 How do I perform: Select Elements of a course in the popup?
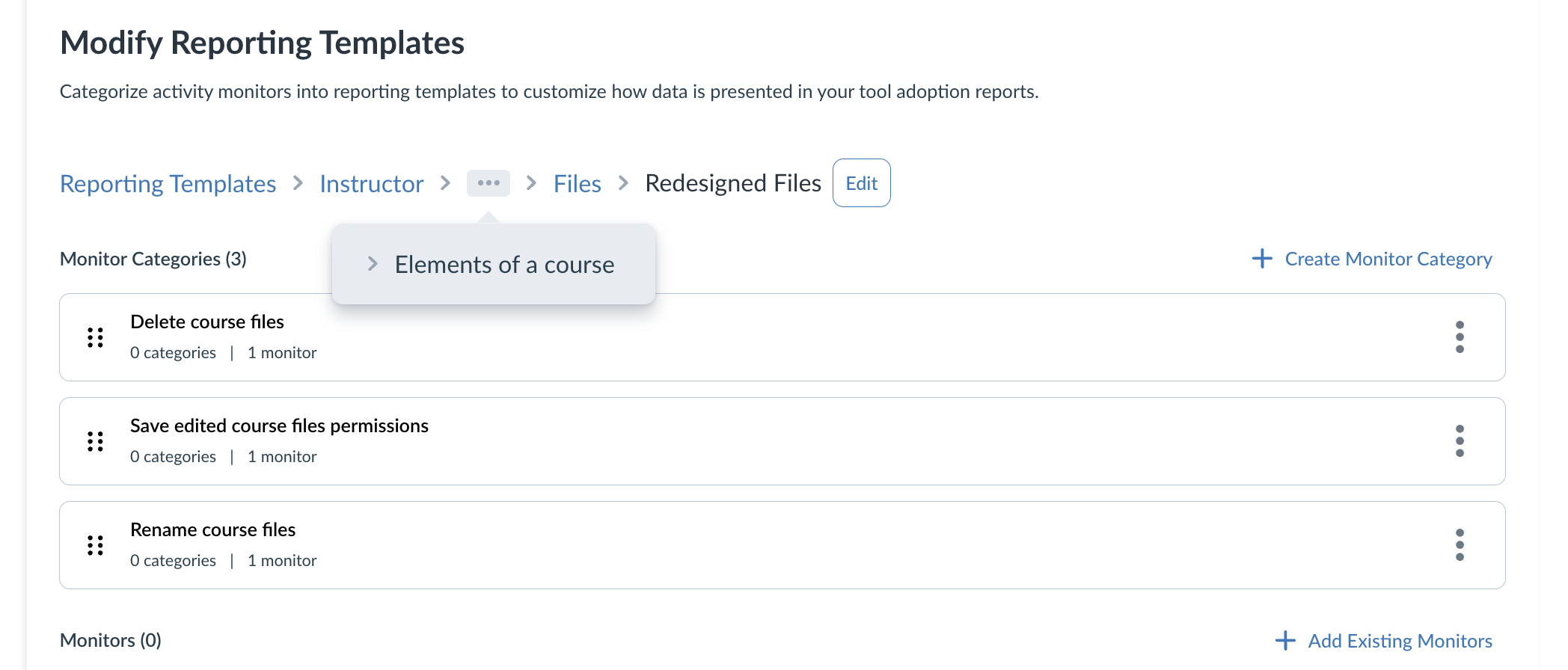[504, 263]
